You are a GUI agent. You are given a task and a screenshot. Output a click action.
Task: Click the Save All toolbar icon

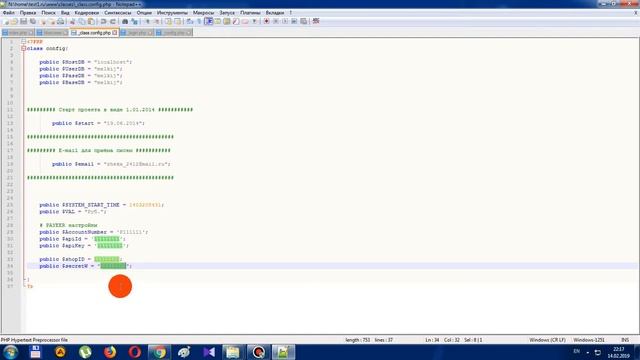point(33,21)
